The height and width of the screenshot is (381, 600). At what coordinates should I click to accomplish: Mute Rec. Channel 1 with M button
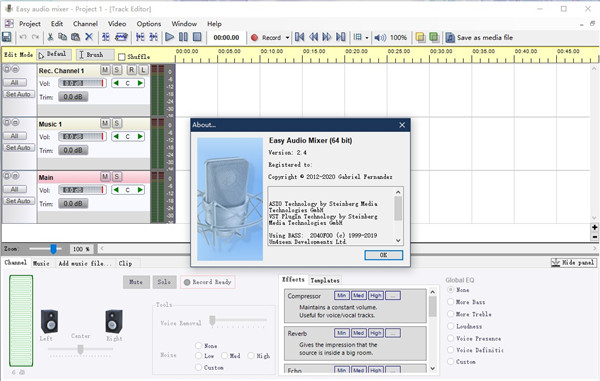(105, 70)
